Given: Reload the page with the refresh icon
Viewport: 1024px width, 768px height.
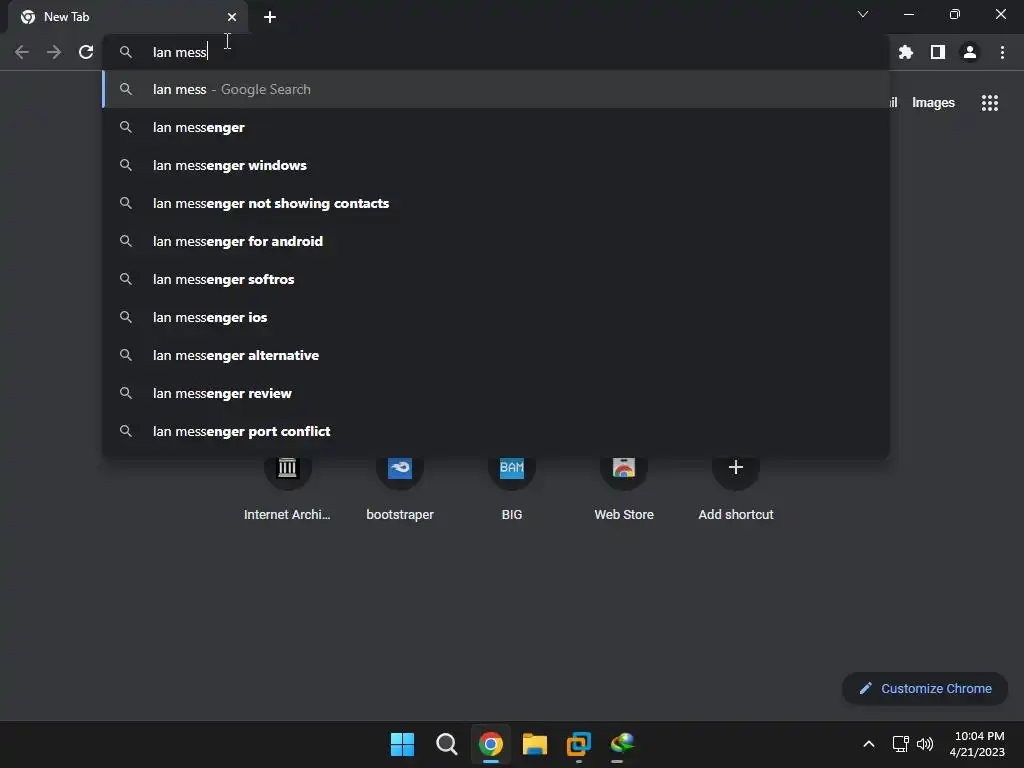Looking at the screenshot, I should (x=86, y=52).
